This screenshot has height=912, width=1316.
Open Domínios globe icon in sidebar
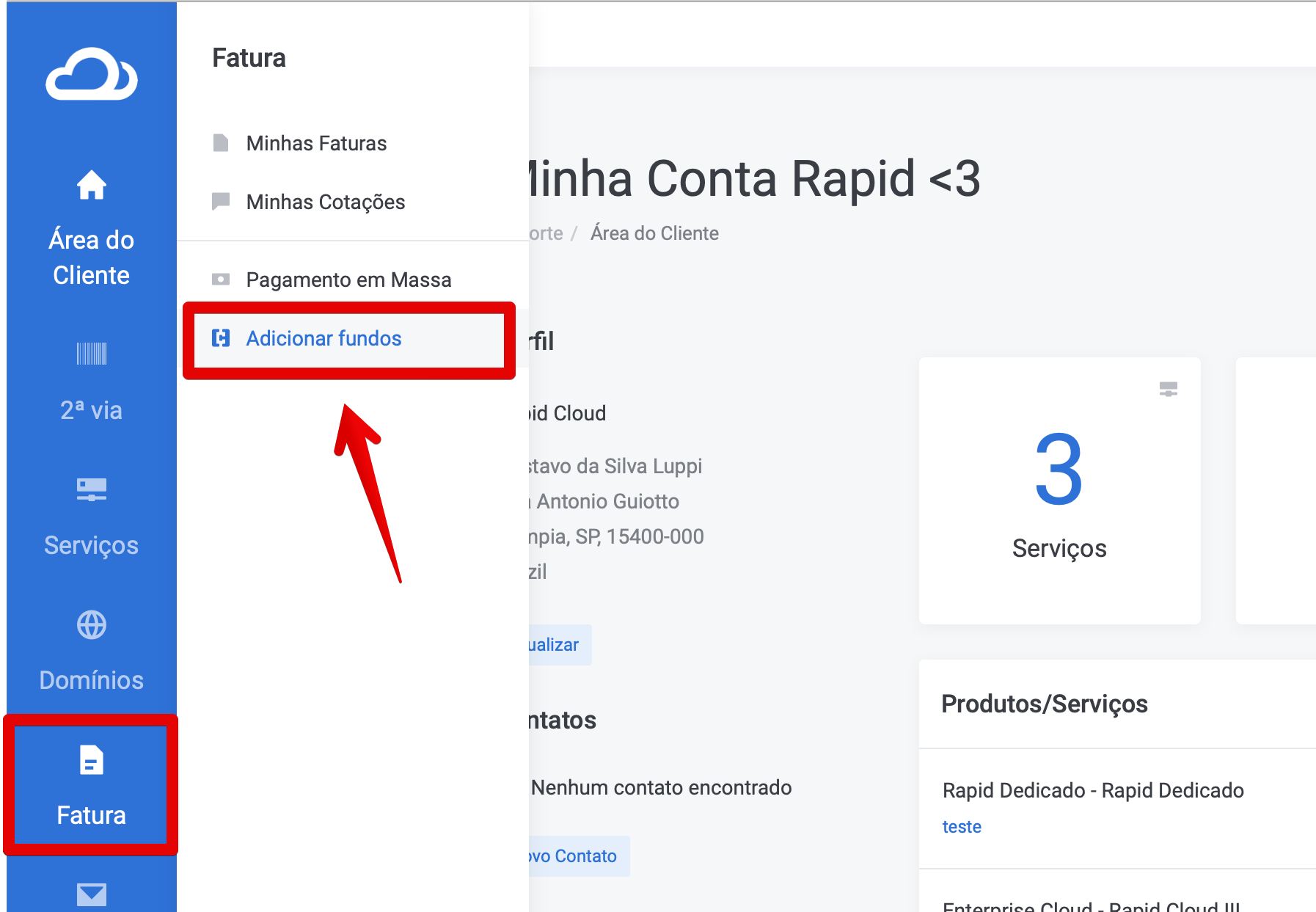92,625
